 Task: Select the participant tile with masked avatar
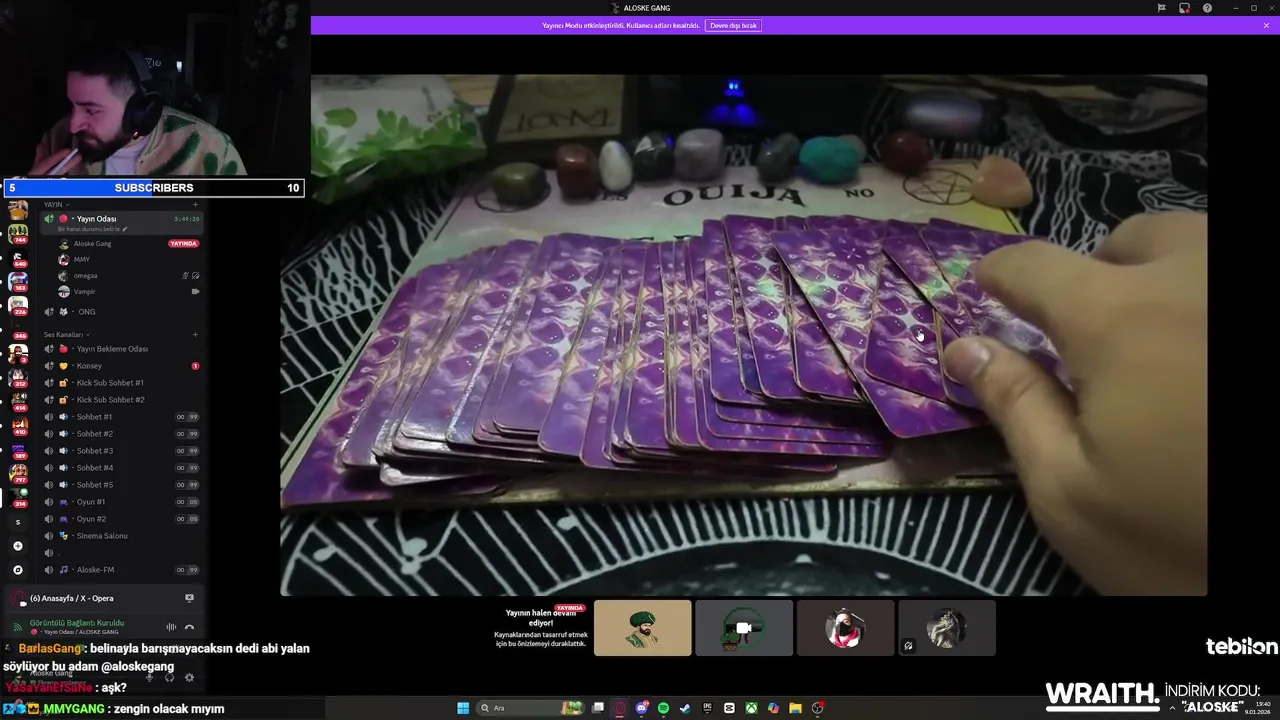click(845, 628)
